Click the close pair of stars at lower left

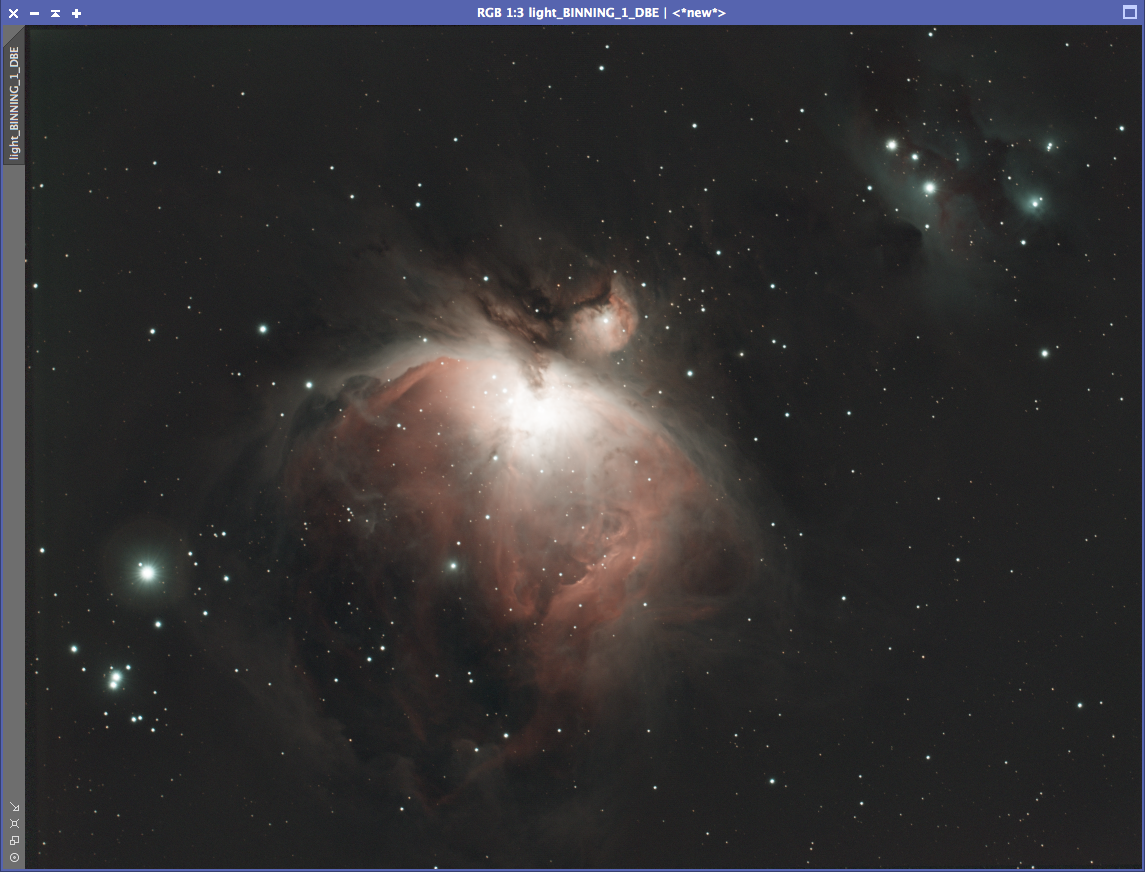(x=115, y=680)
